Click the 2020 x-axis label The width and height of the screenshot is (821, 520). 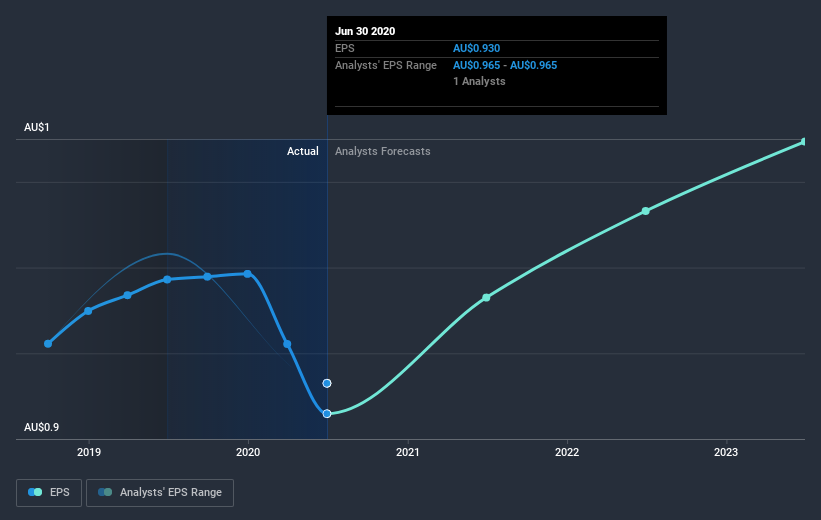click(248, 452)
